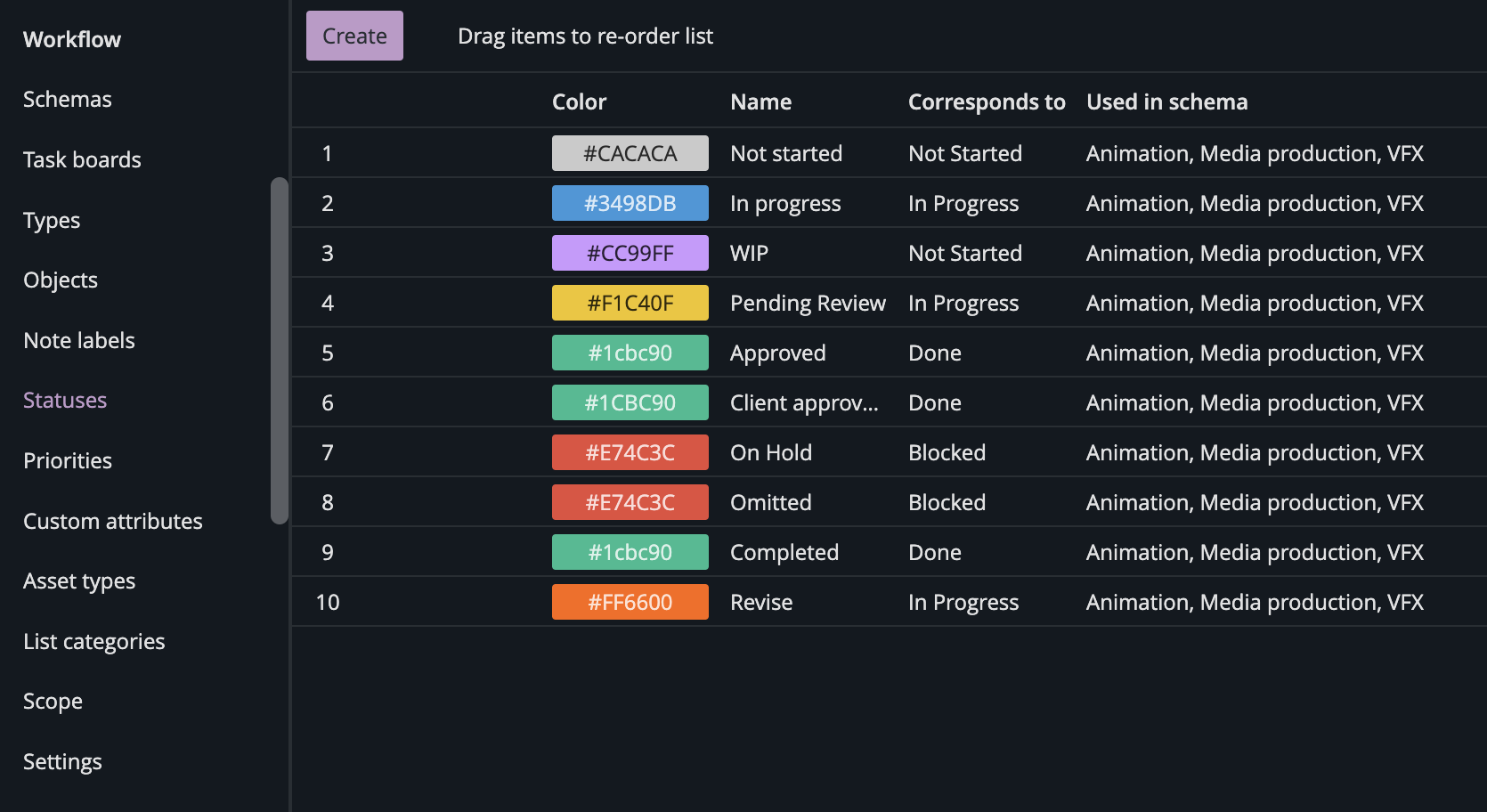Open Types settings page

[52, 220]
